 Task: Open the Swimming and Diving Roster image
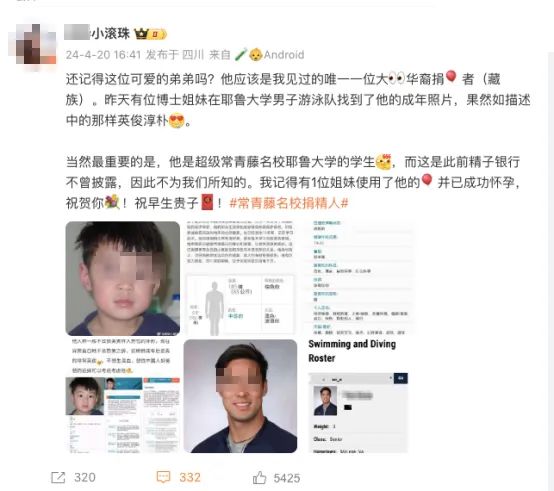pyautogui.click(x=358, y=396)
